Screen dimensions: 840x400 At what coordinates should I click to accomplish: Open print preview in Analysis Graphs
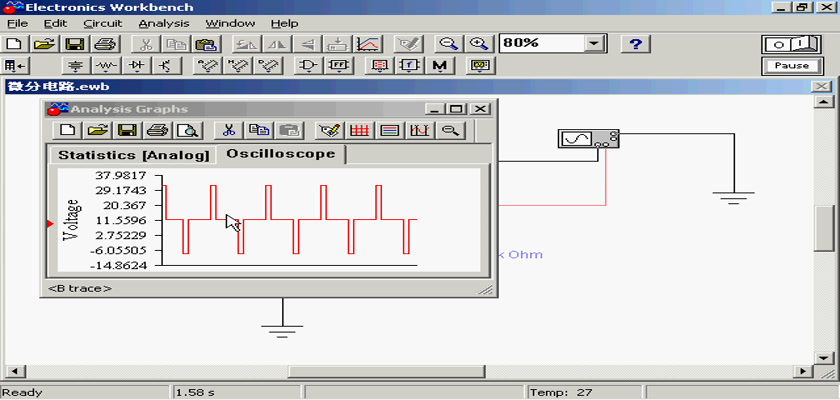pos(188,130)
